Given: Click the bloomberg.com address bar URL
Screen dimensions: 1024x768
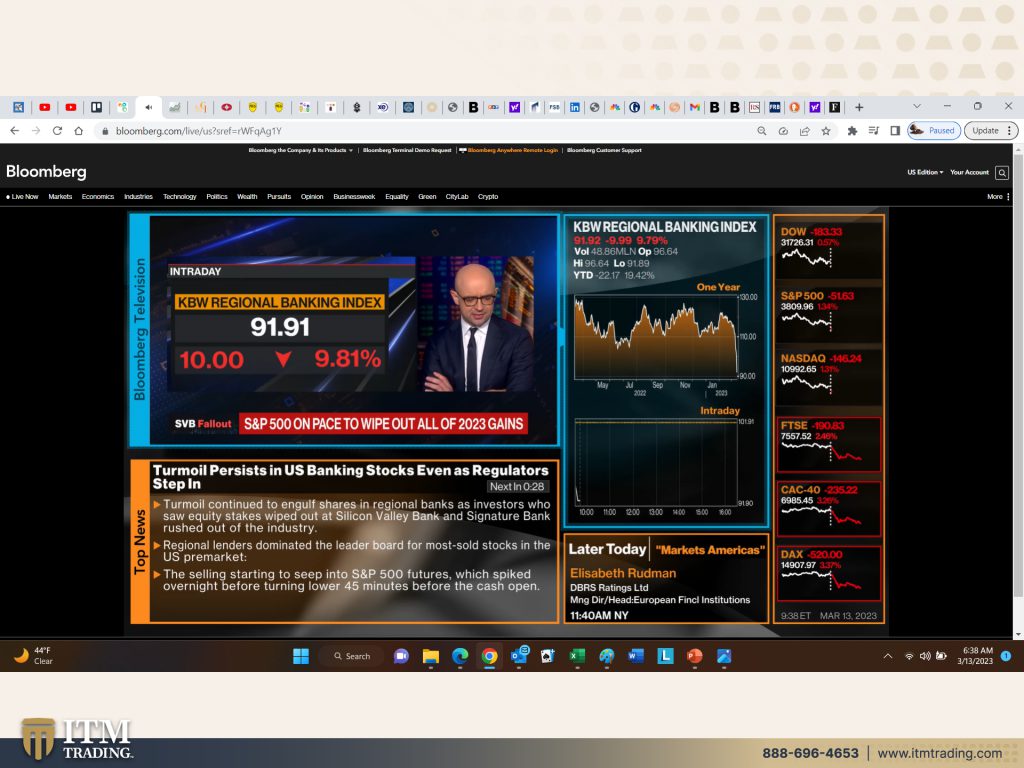Looking at the screenshot, I should pyautogui.click(x=199, y=131).
